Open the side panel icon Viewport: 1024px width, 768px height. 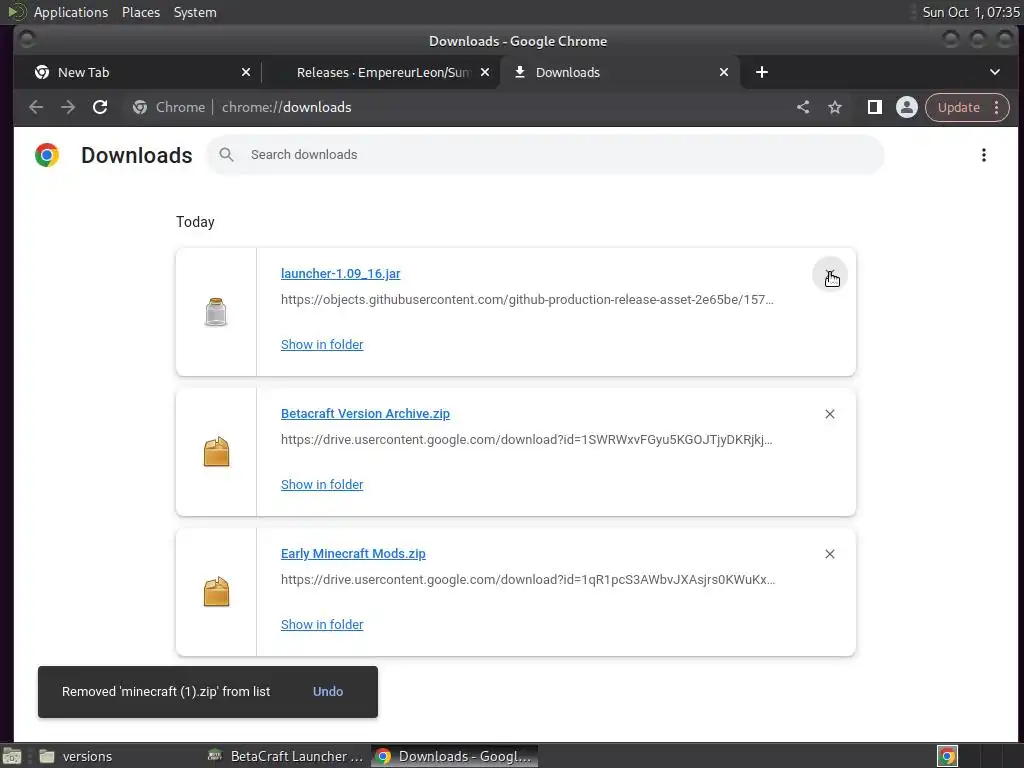874,107
